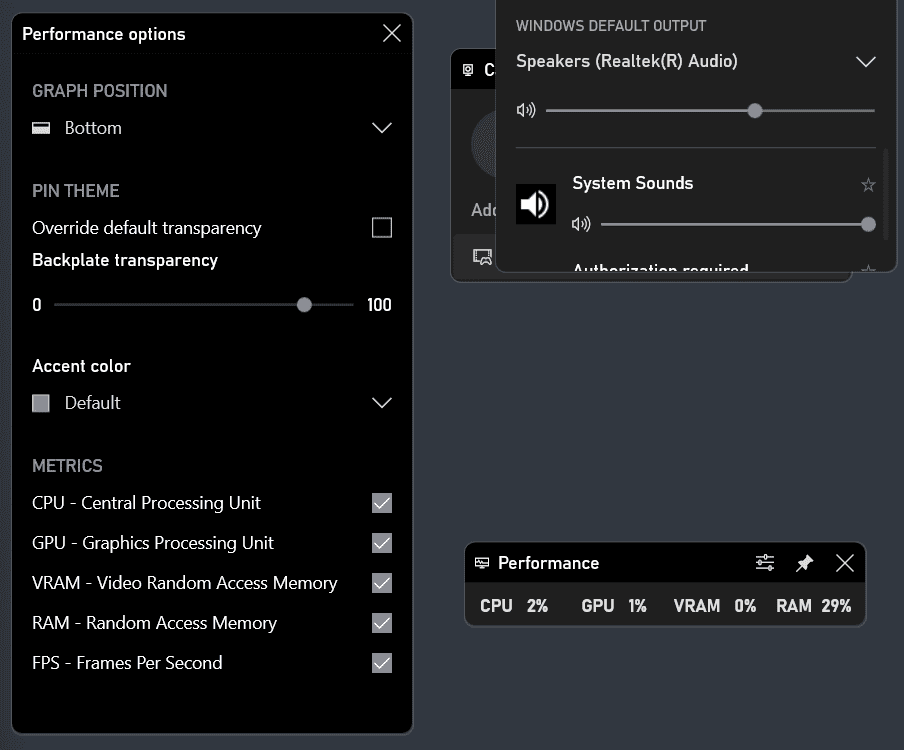The width and height of the screenshot is (904, 750).
Task: Click the small speaker icon next to System Sounds slider
Action: (581, 224)
